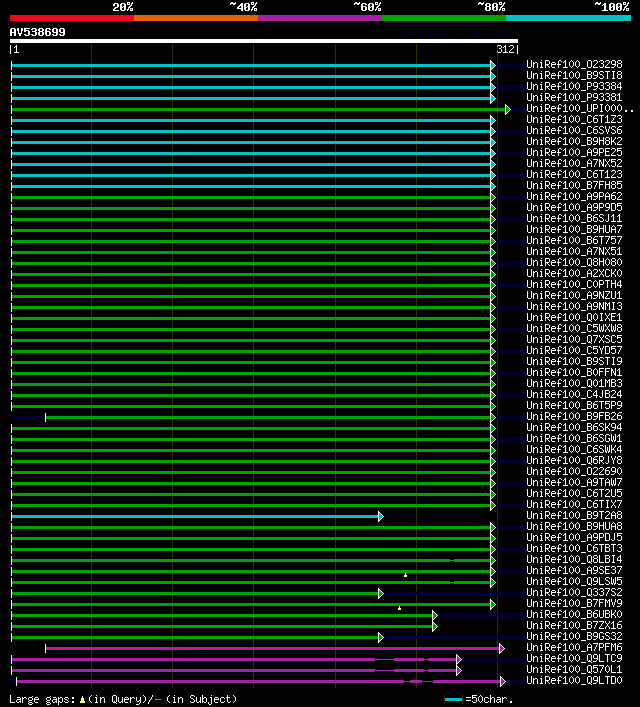Click the cyan 50char scale bar icon
Viewport: 640px width, 707px height.
(453, 699)
